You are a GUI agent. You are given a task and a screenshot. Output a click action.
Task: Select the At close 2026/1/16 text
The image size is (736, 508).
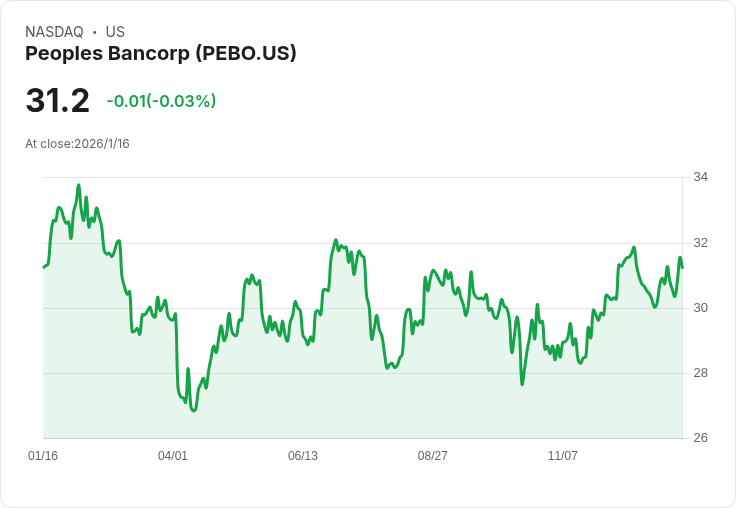coord(77,144)
